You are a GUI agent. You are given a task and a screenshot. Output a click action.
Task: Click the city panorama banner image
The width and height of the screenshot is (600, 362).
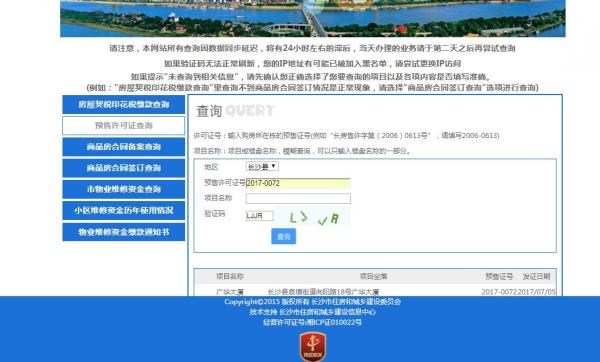[313, 18]
